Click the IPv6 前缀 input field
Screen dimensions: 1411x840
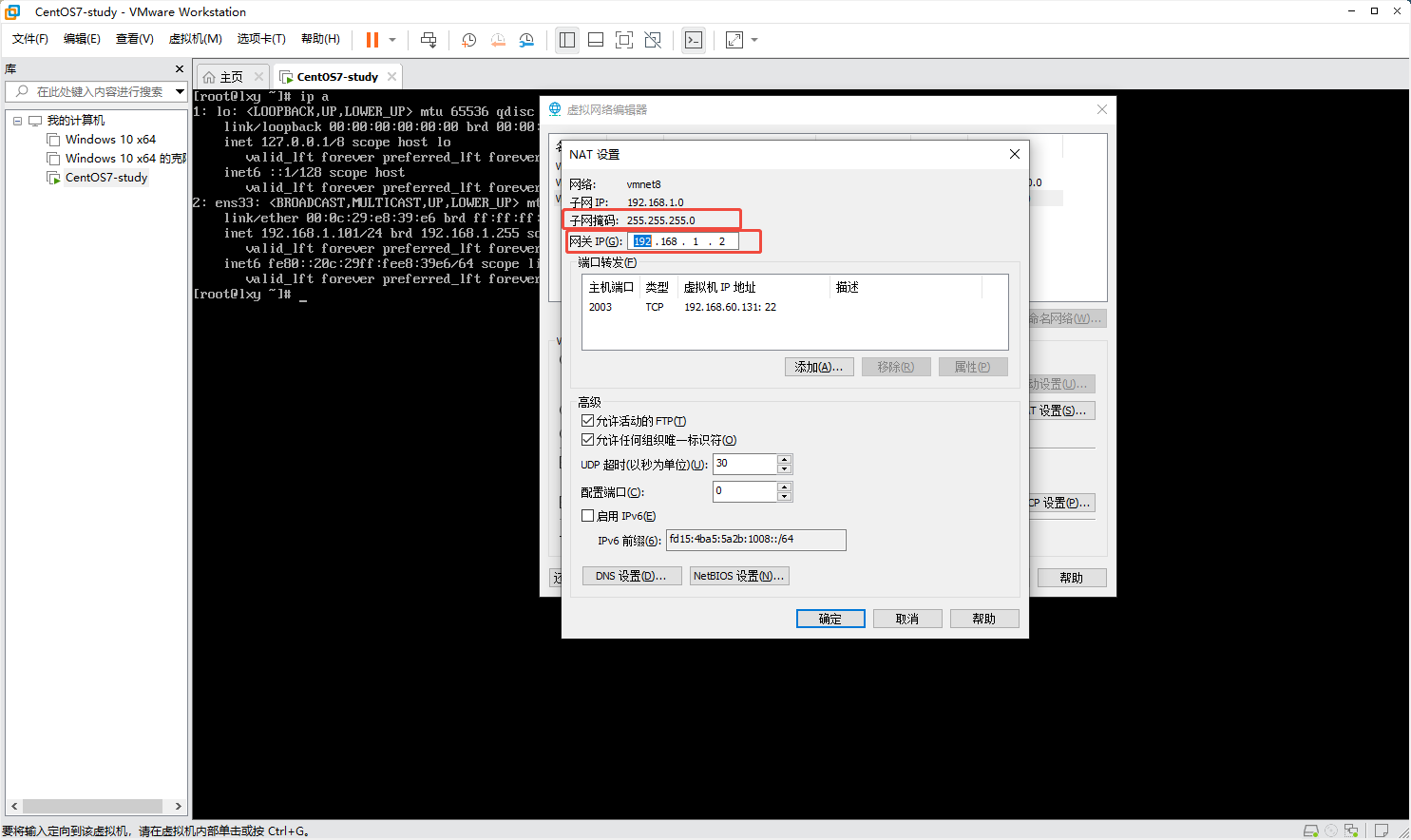pyautogui.click(x=755, y=540)
